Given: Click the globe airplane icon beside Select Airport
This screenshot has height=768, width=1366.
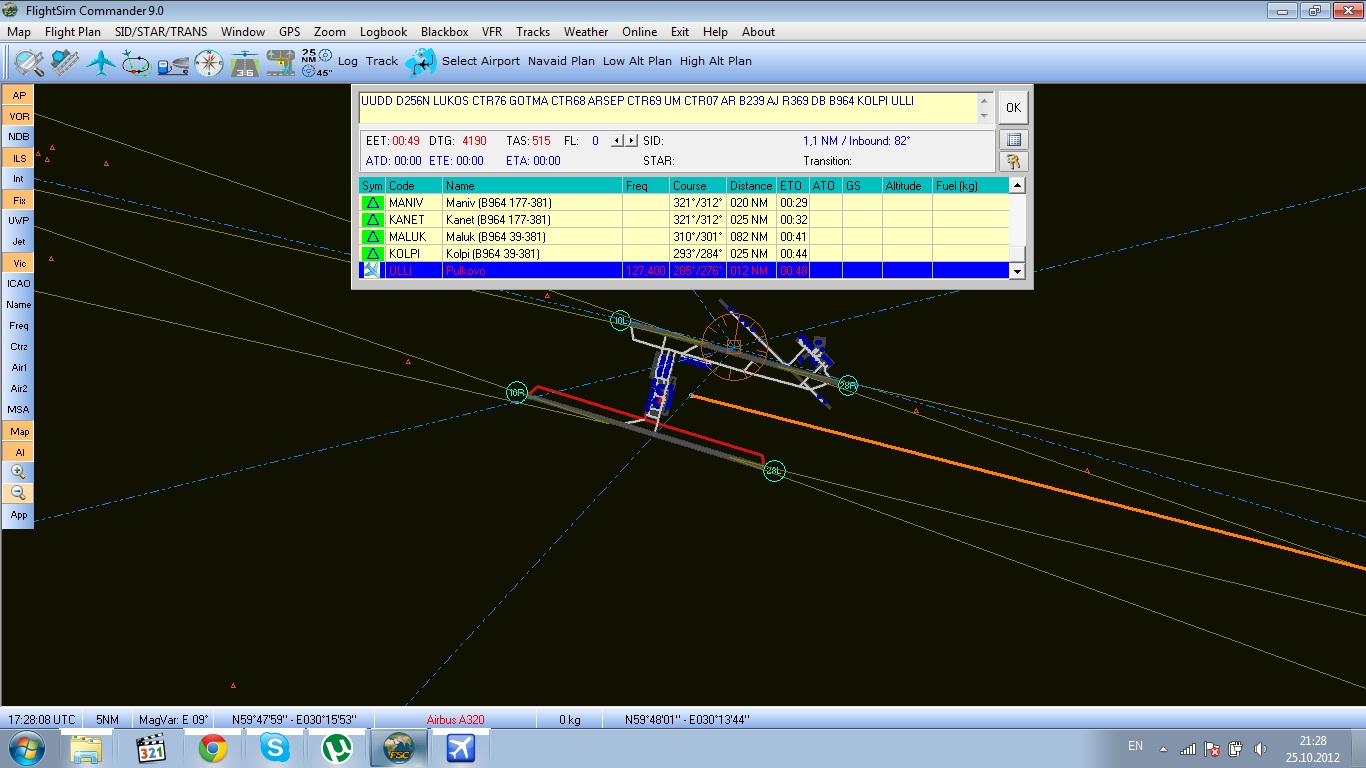Looking at the screenshot, I should point(421,62).
